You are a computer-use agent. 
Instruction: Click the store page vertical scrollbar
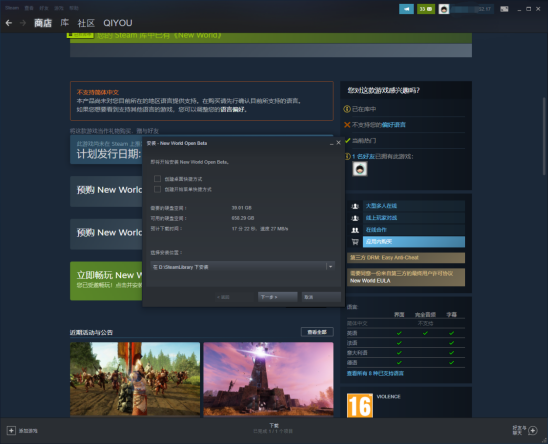[544, 136]
